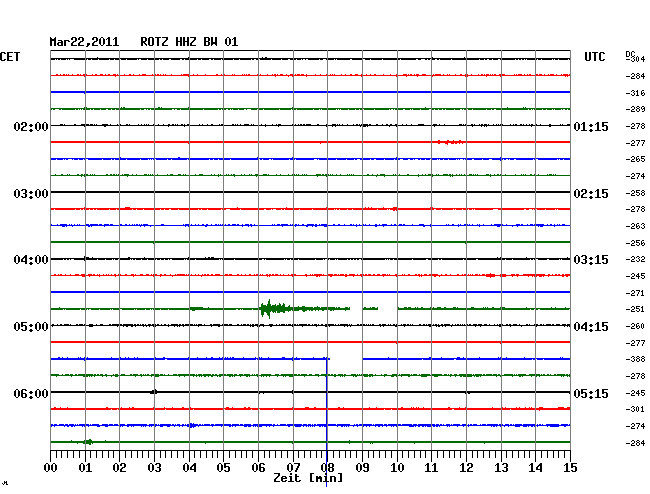Viewport: 650px width, 494px height.
Task: Click the red noise burst near minute 11
Action: pos(451,142)
